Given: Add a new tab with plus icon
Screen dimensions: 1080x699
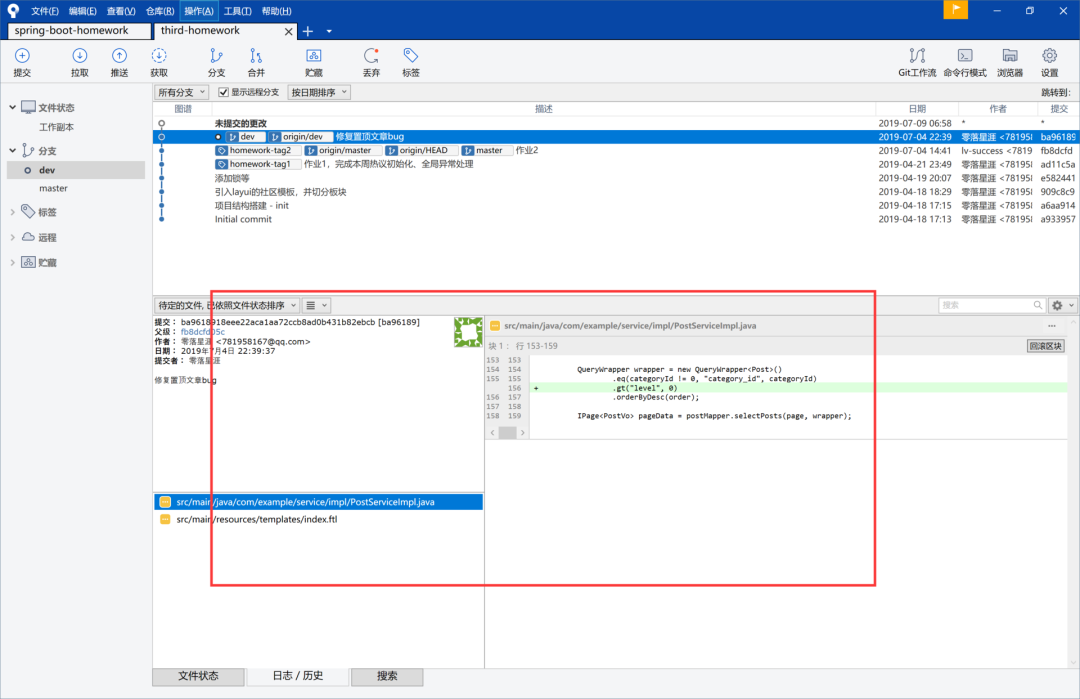Looking at the screenshot, I should 308,31.
